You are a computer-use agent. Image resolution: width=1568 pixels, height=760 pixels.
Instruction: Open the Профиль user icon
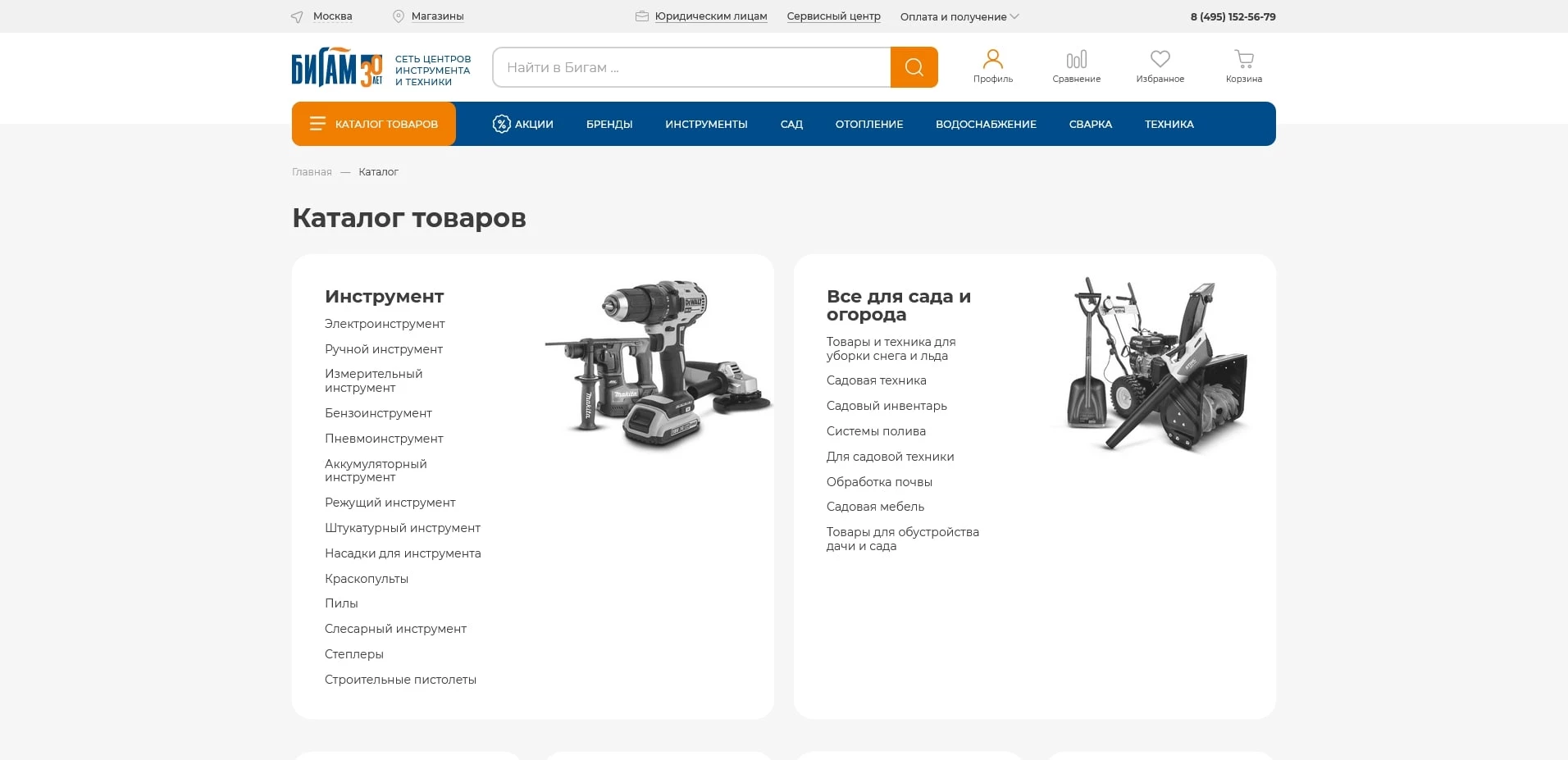click(992, 60)
